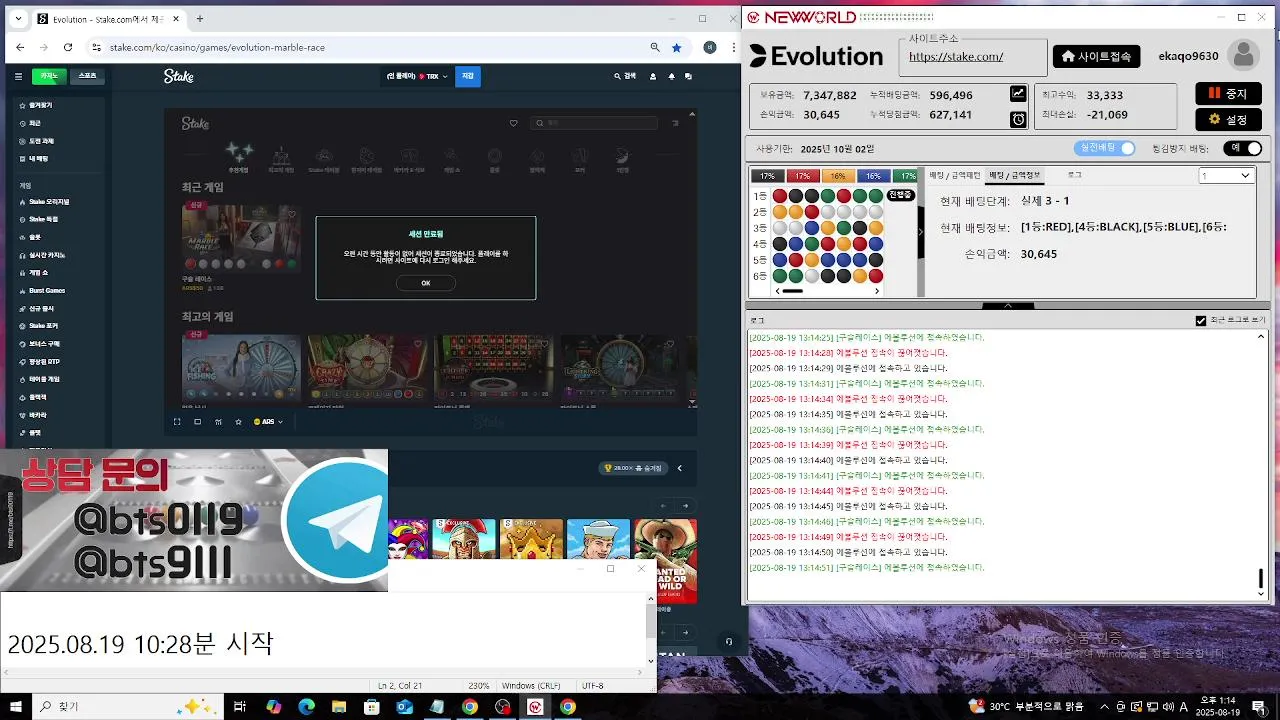The image size is (1280, 720).
Task: Select the recommended games category icon
Action: (239, 155)
